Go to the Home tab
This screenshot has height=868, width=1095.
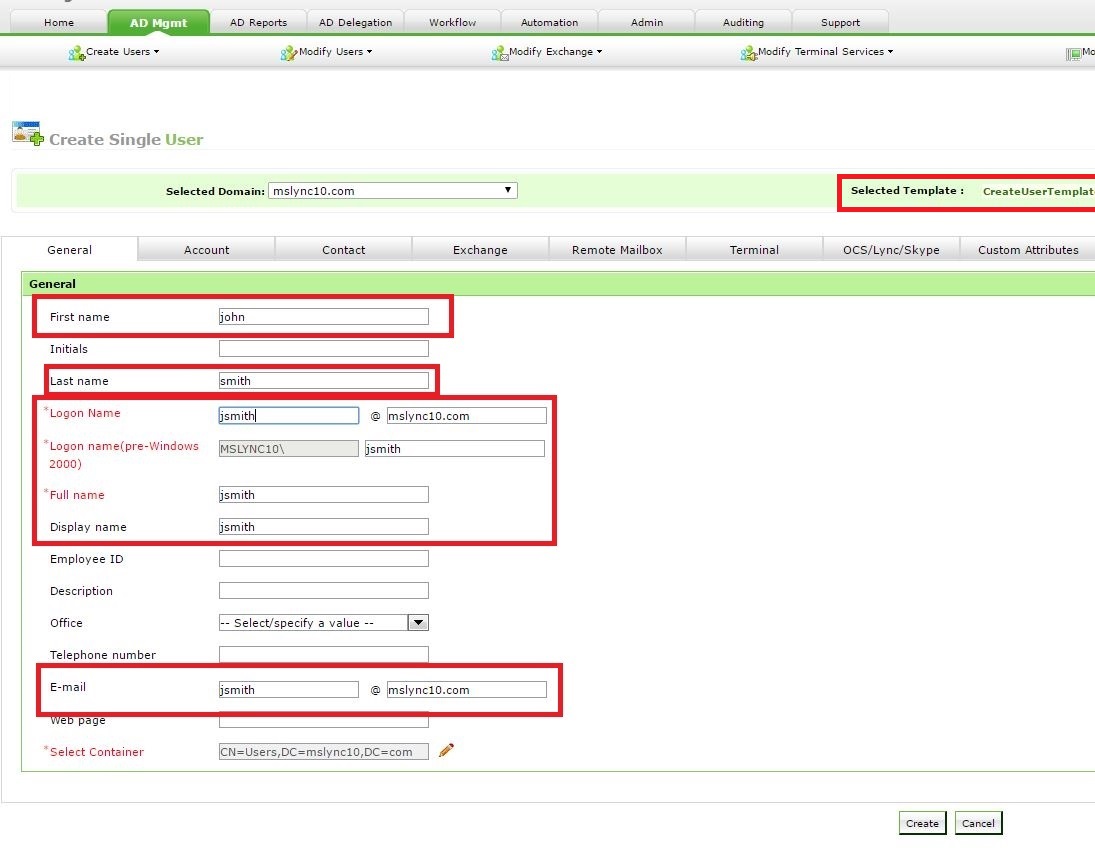59,22
